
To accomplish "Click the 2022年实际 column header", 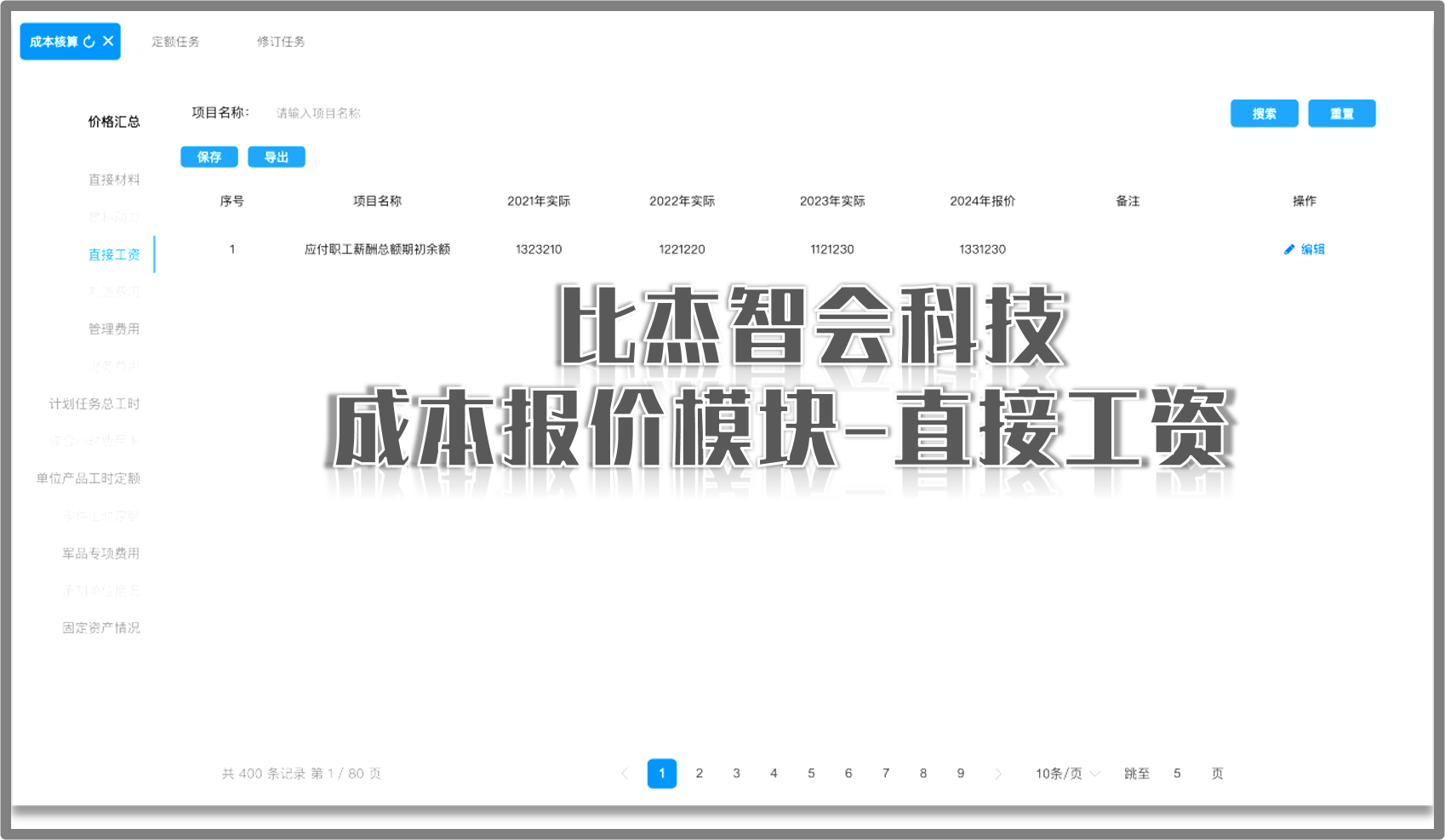I will pos(682,201).
